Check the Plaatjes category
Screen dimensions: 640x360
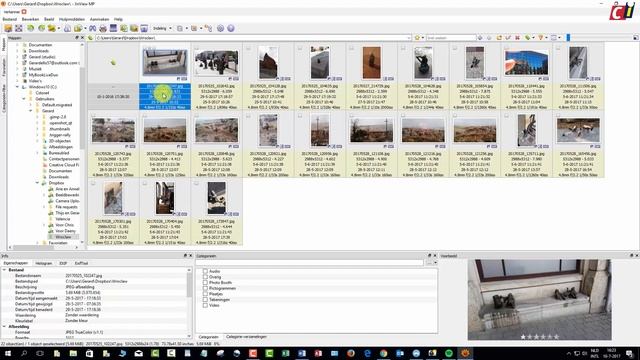tap(205, 294)
